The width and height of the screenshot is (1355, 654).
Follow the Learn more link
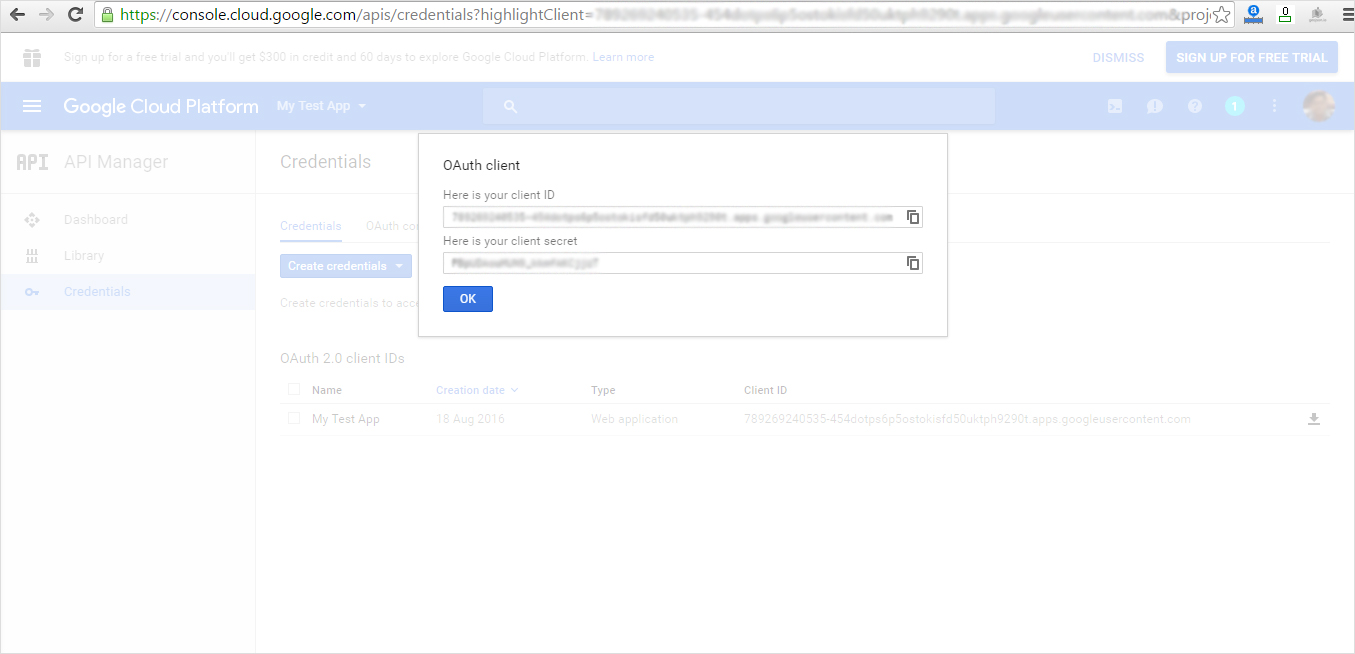[x=623, y=57]
